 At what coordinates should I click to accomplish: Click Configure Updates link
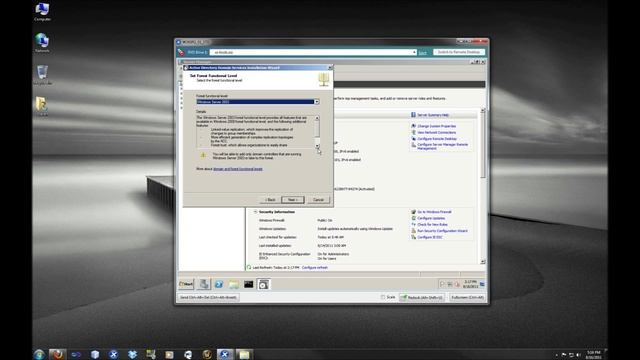[x=431, y=218]
